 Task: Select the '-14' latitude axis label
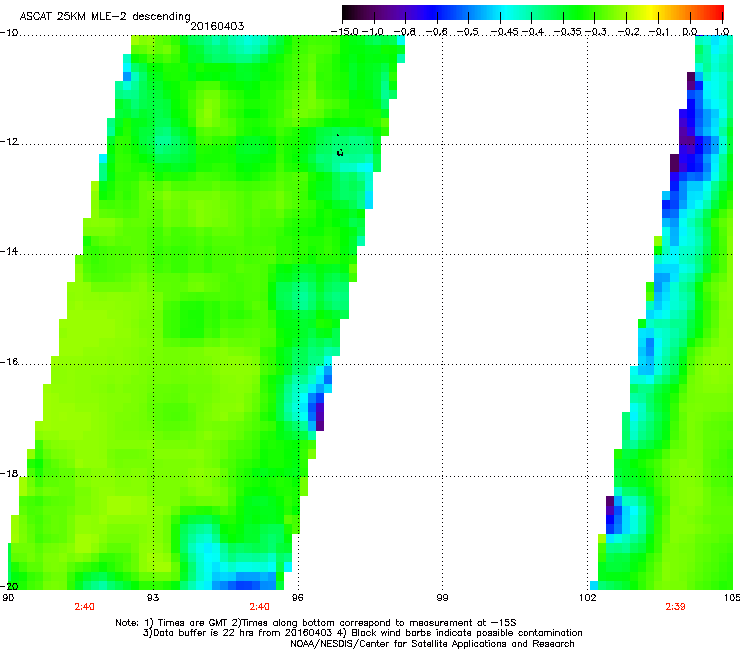9,251
